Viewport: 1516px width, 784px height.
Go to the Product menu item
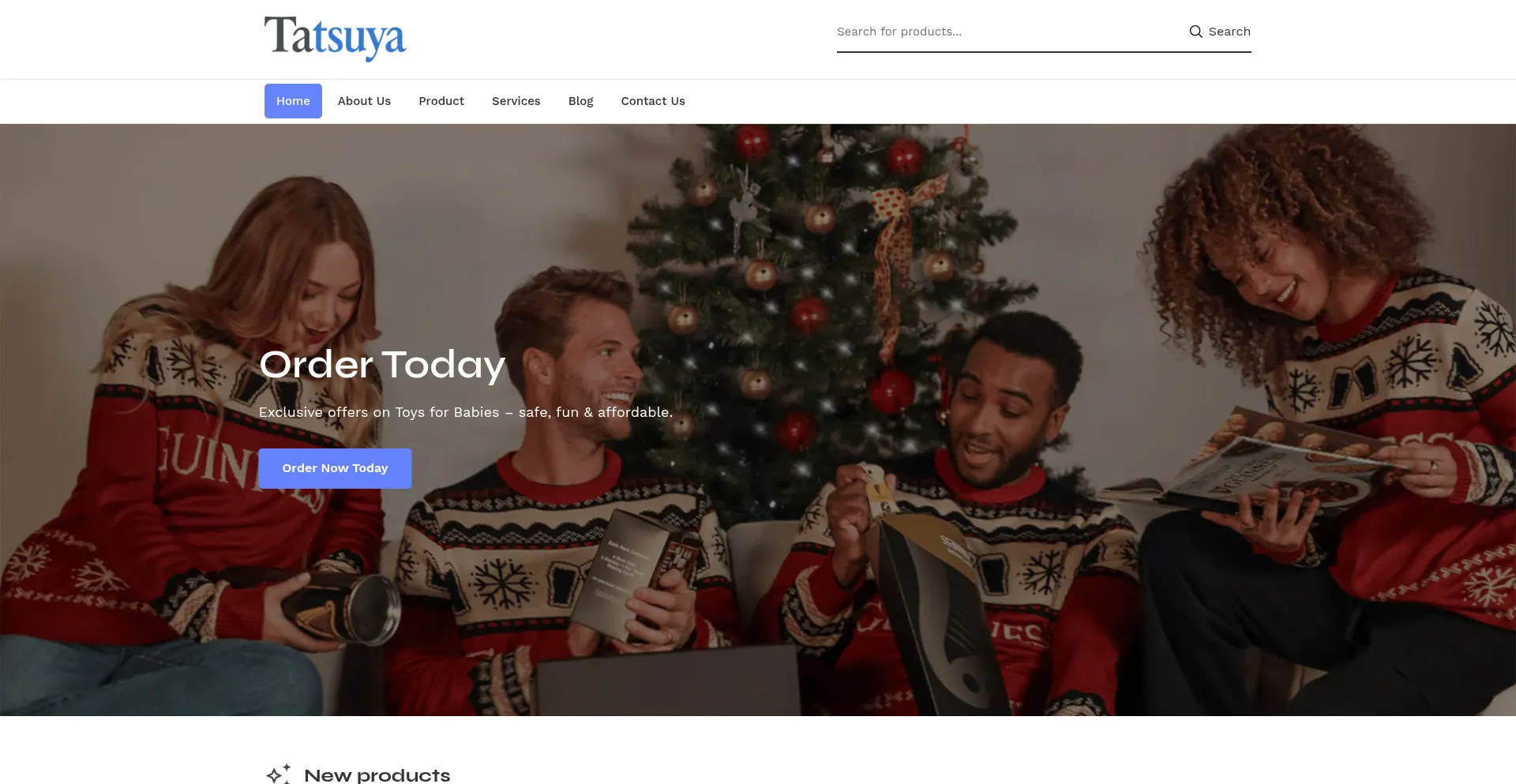(441, 101)
